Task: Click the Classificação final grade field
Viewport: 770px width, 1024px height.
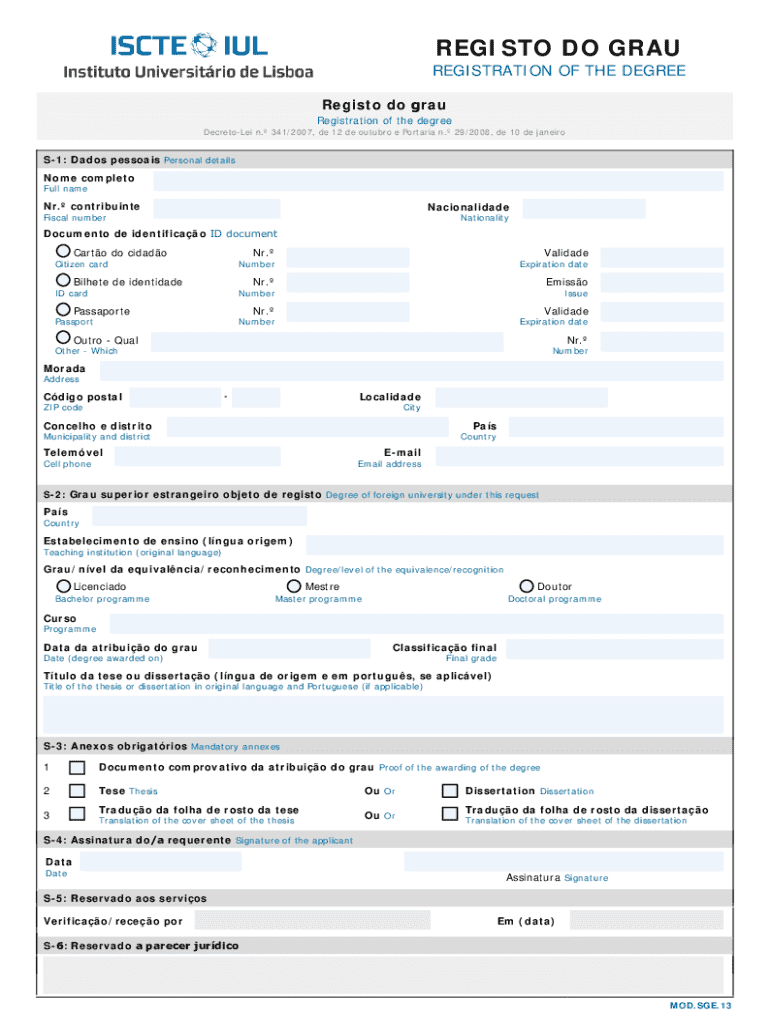Action: tap(614, 651)
